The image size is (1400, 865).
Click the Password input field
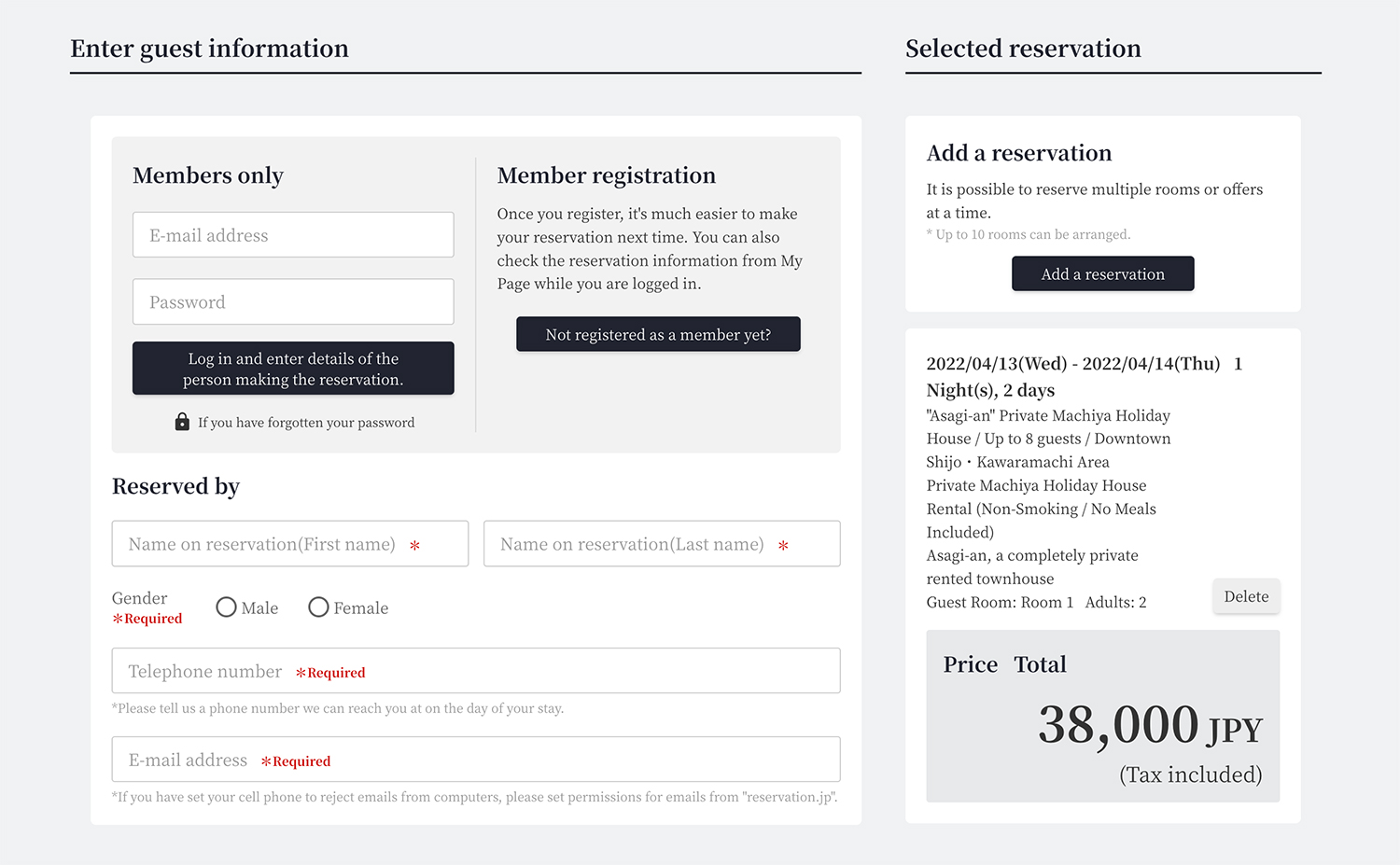(x=293, y=302)
